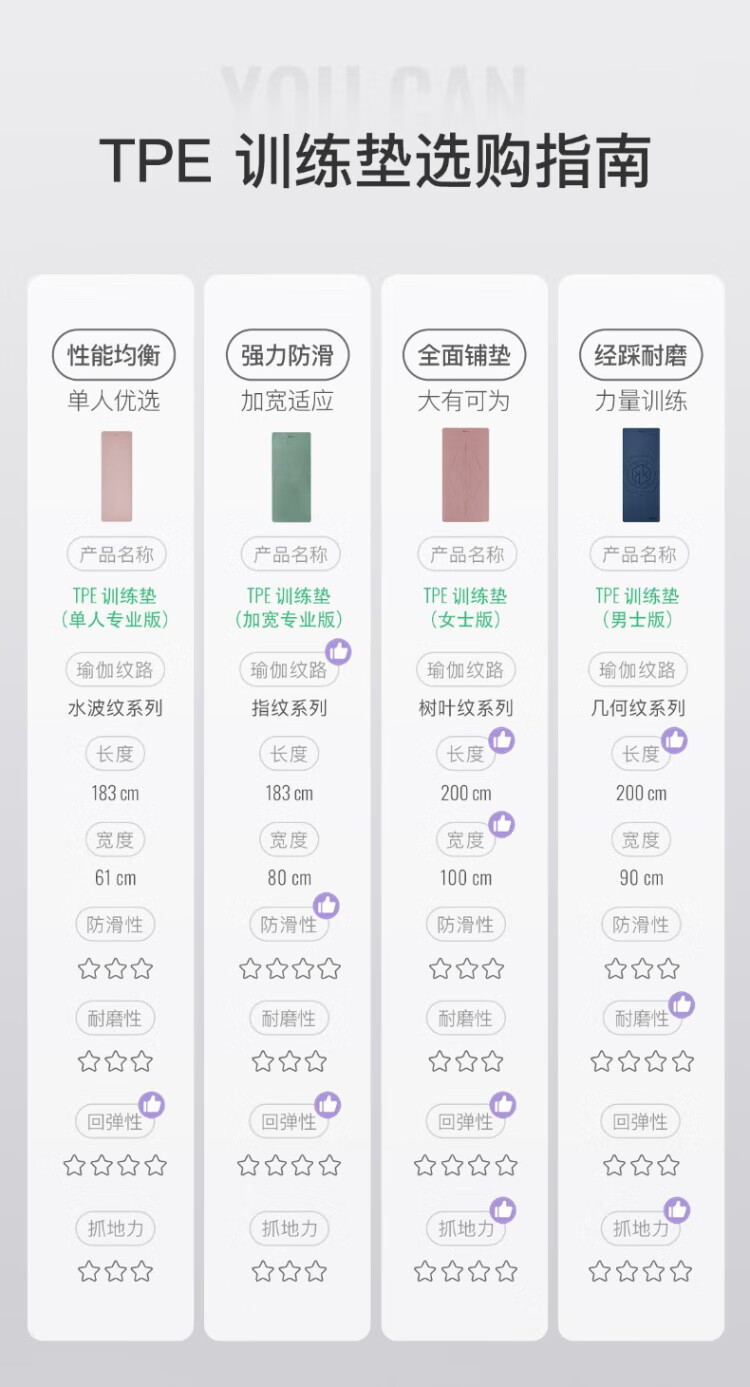Click thumbs-up badge on 女士版 长度
Screen dimensions: 750x1387
coord(502,740)
